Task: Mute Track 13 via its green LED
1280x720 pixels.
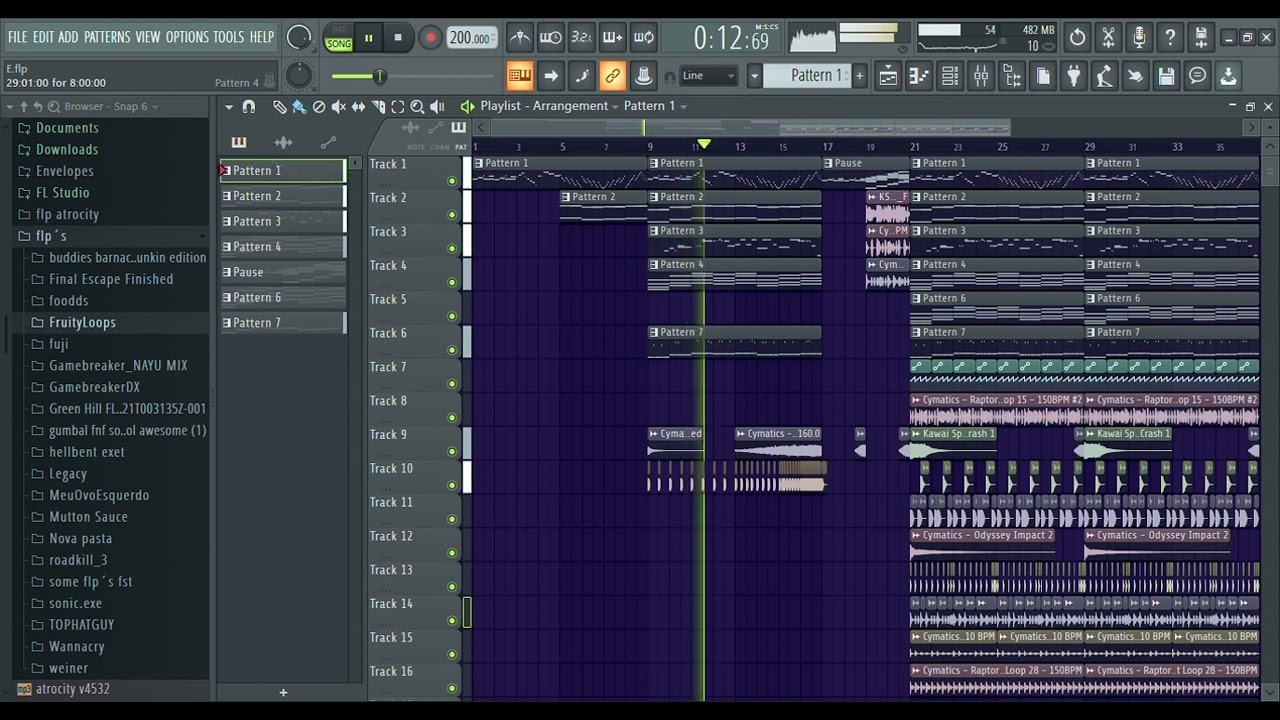Action: point(452,587)
